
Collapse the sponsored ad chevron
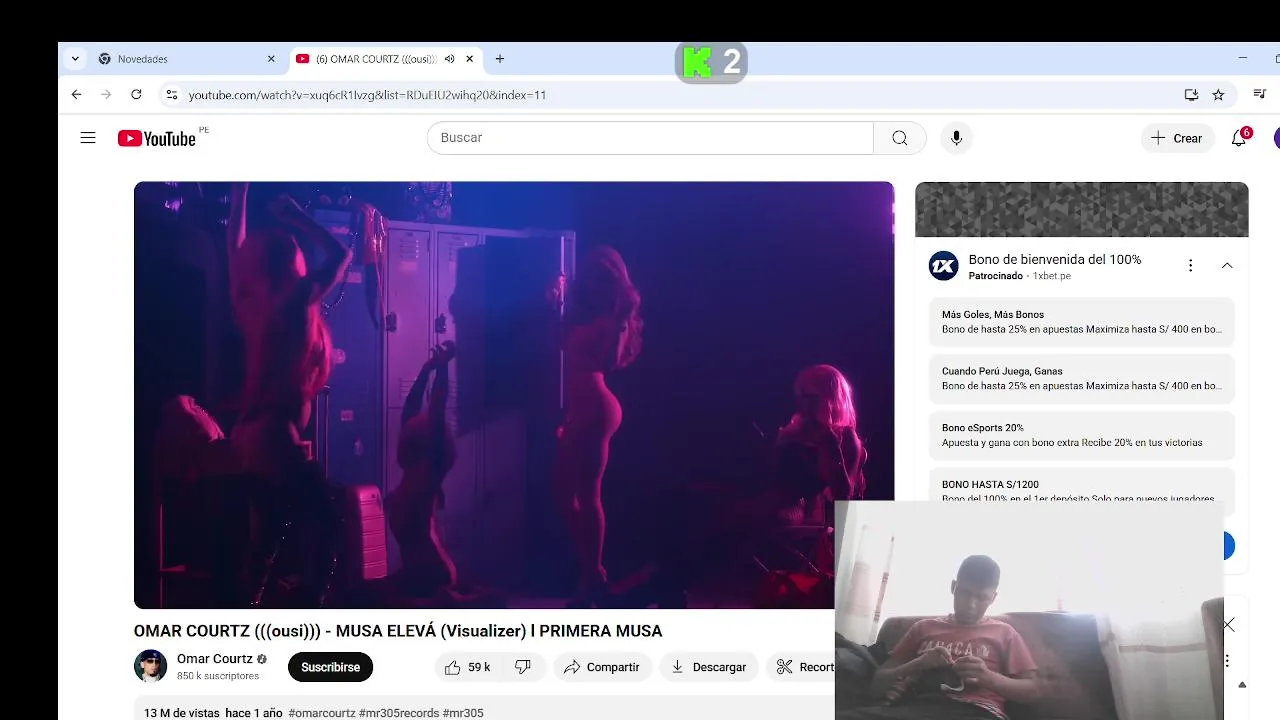[1227, 266]
